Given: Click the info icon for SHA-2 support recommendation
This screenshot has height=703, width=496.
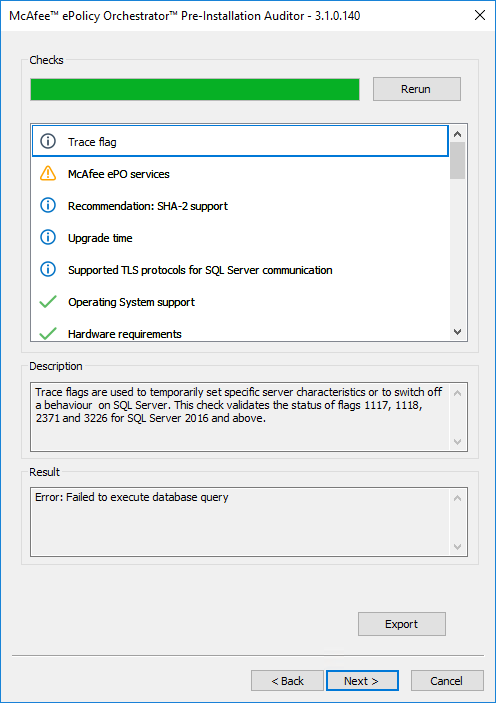Looking at the screenshot, I should coord(48,205).
